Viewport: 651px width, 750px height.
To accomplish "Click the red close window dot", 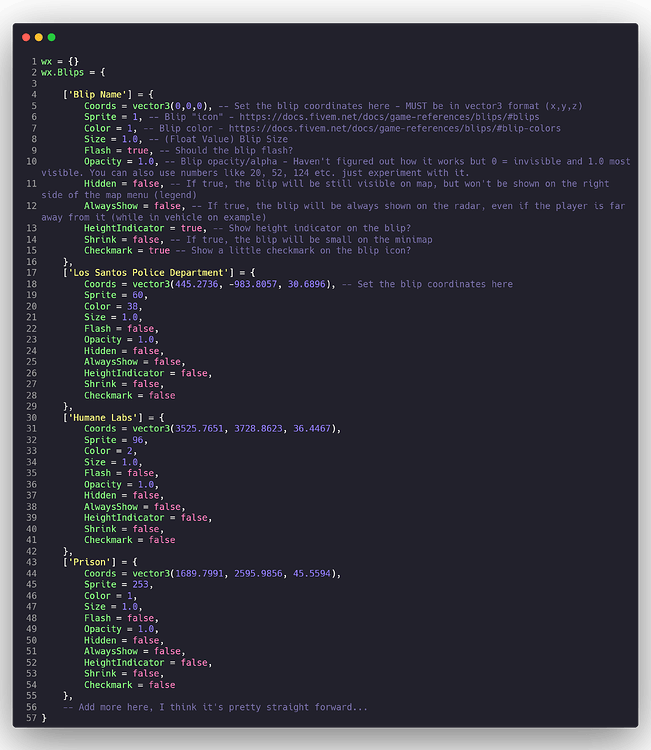I will [26, 37].
